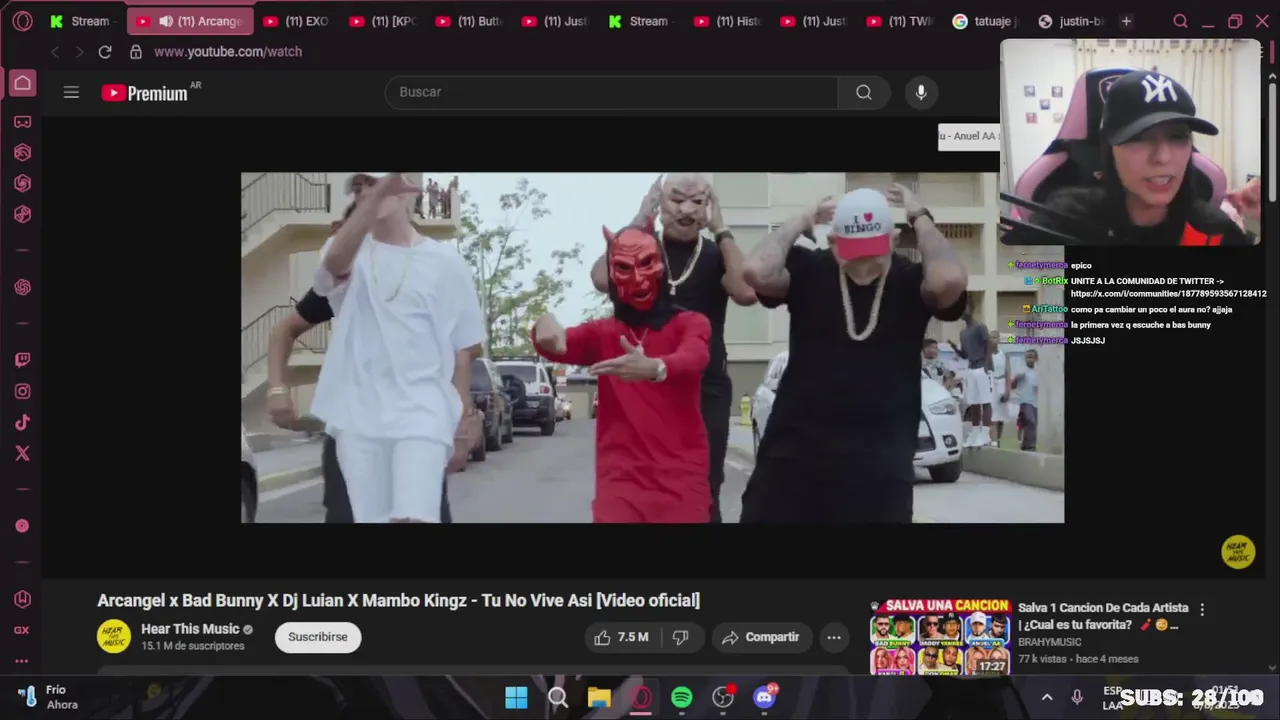The height and width of the screenshot is (720, 1280).
Task: Show hidden system tray icons
Action: click(x=1047, y=697)
